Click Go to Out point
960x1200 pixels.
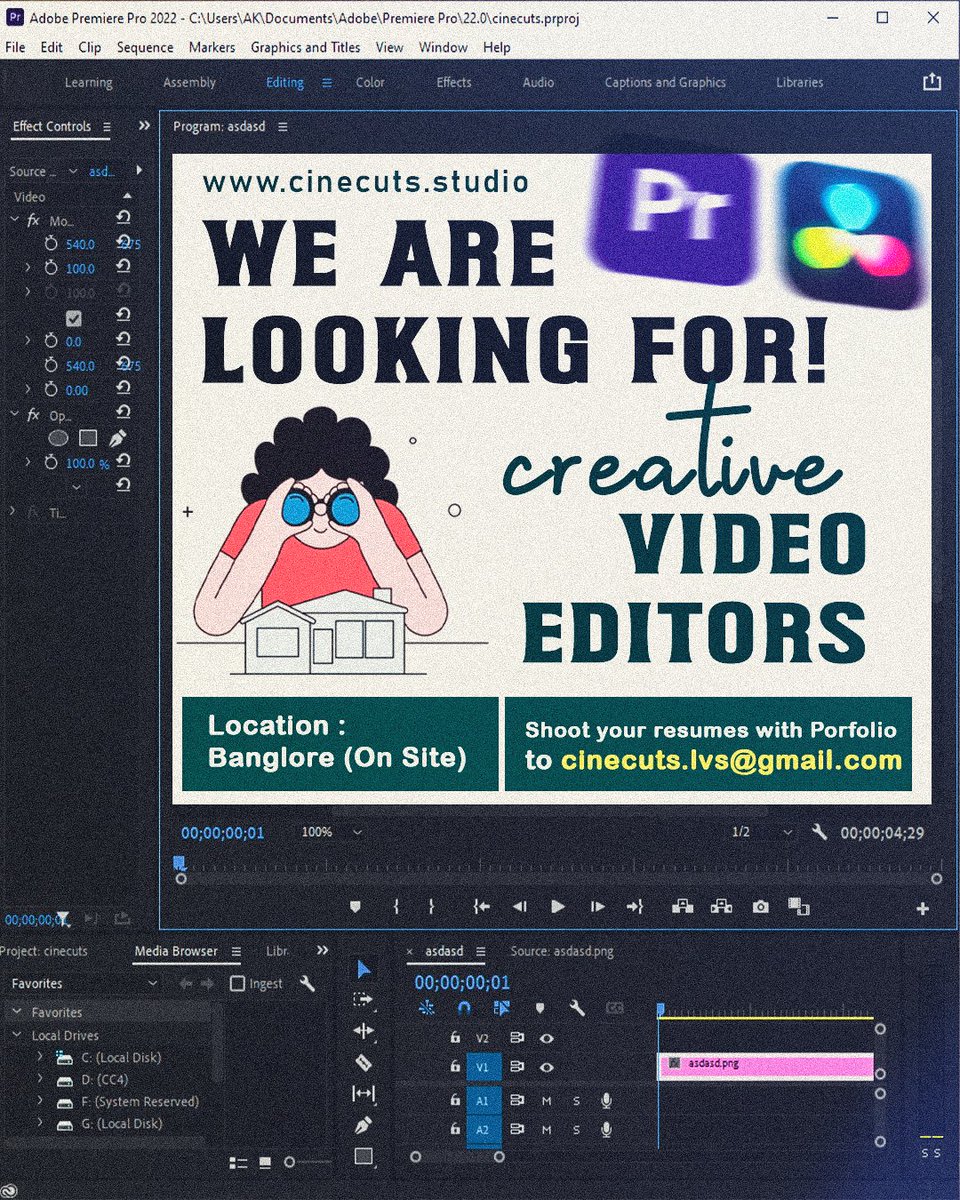[x=634, y=907]
